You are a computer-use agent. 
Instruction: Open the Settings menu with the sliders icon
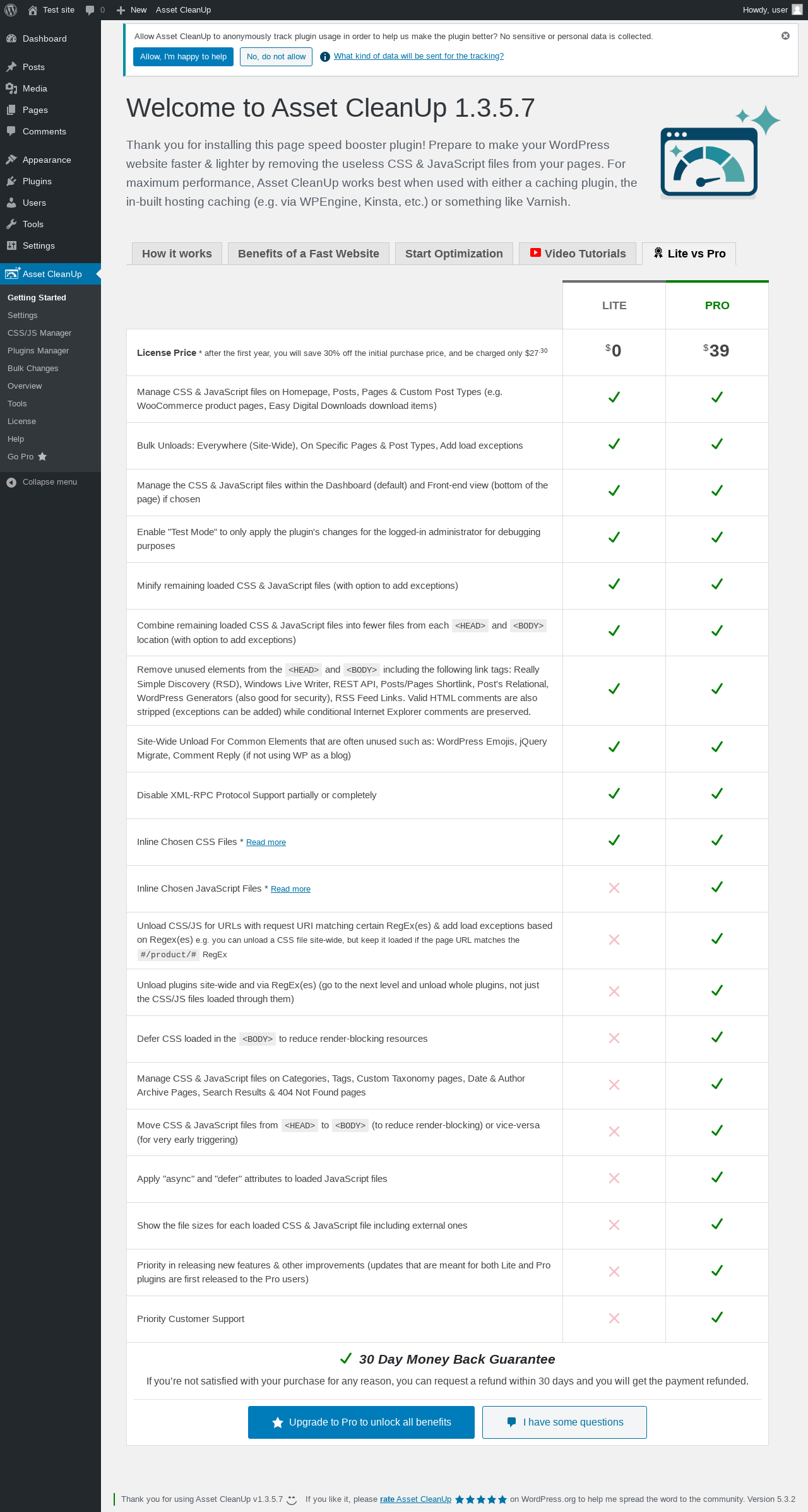tap(50, 245)
